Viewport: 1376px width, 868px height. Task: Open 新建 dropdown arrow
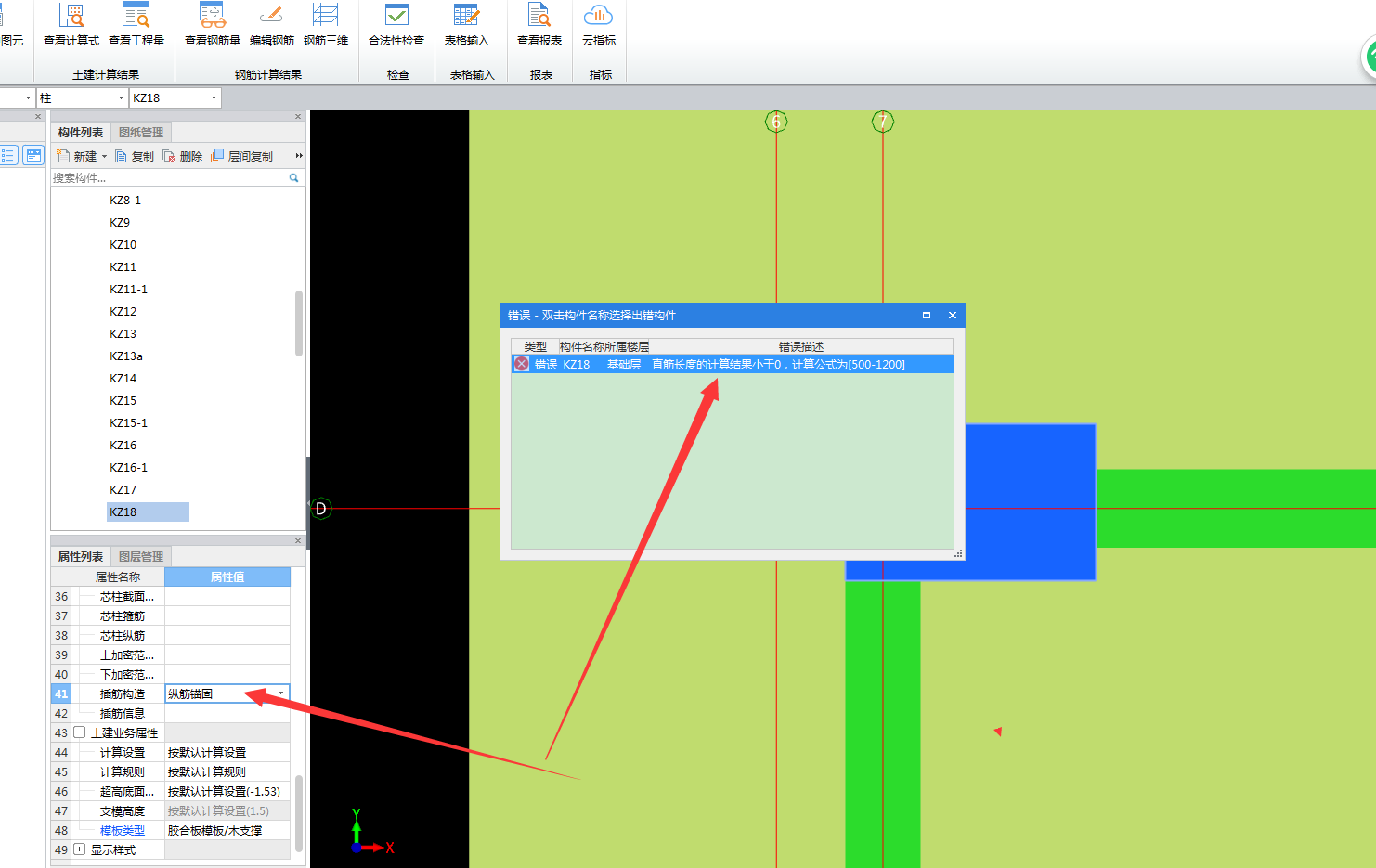click(104, 156)
